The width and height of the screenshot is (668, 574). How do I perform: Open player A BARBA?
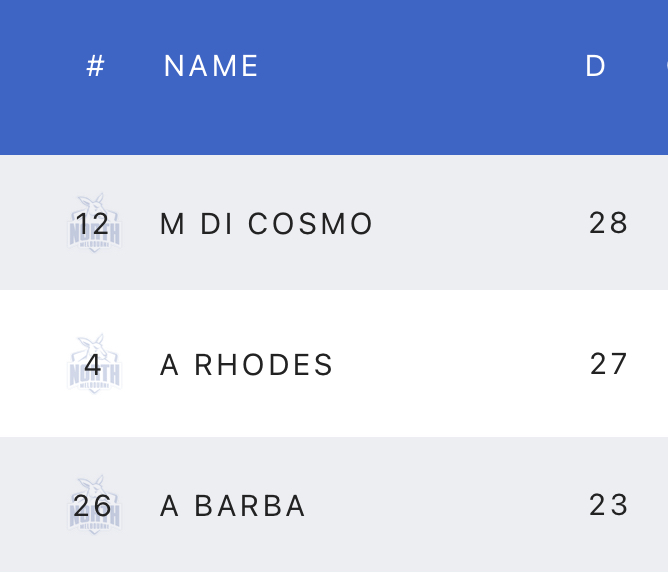pos(233,507)
